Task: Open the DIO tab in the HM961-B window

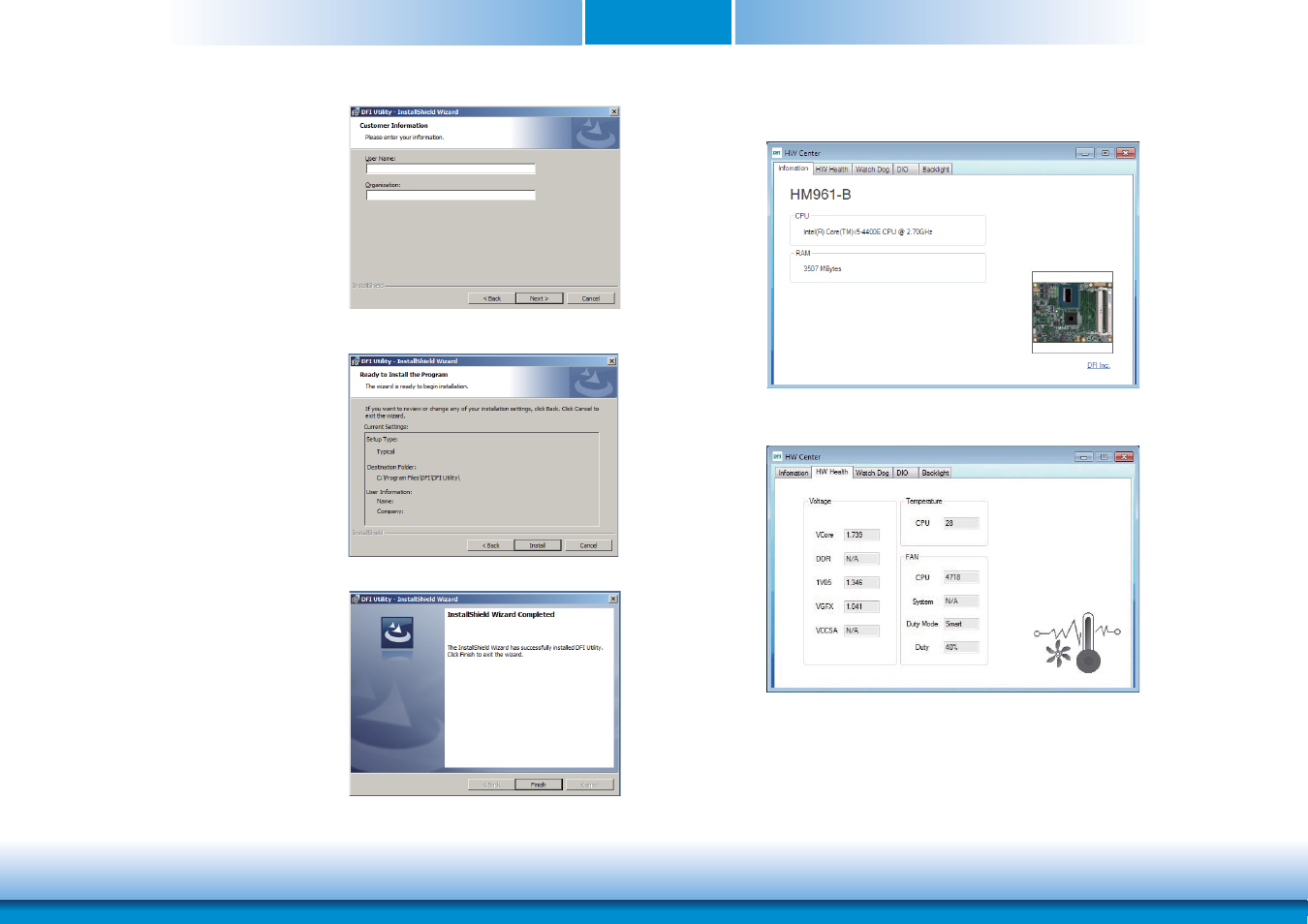Action: point(903,169)
